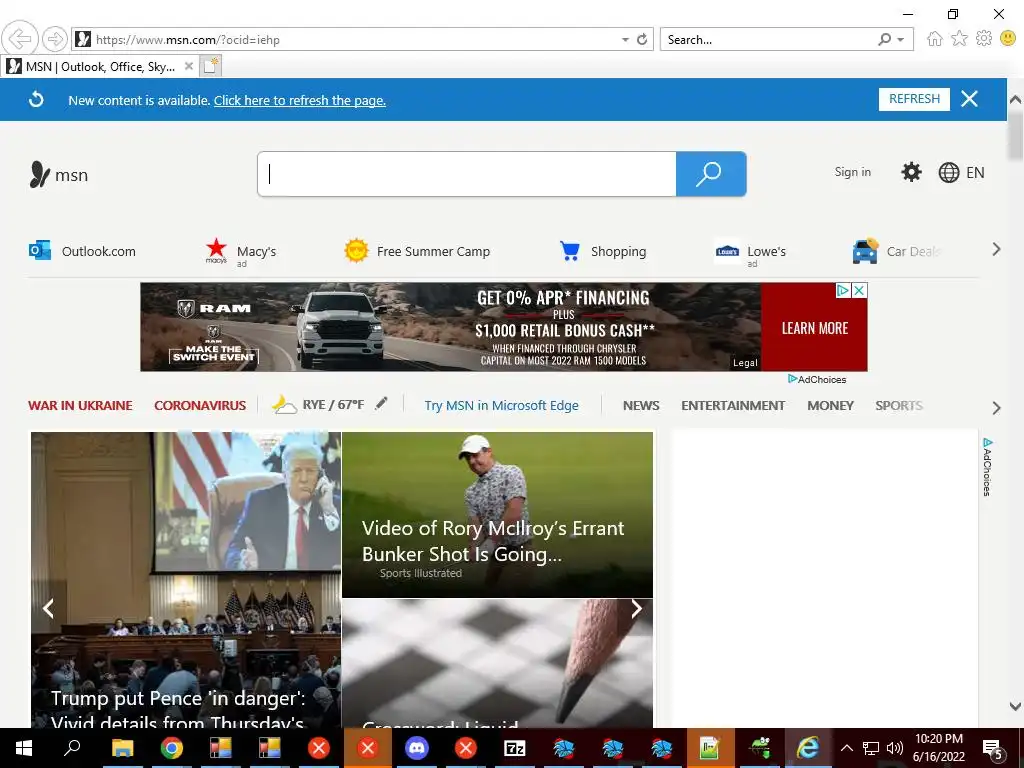
Task: Click the sun icon for Free Summer Camp
Action: pos(357,251)
